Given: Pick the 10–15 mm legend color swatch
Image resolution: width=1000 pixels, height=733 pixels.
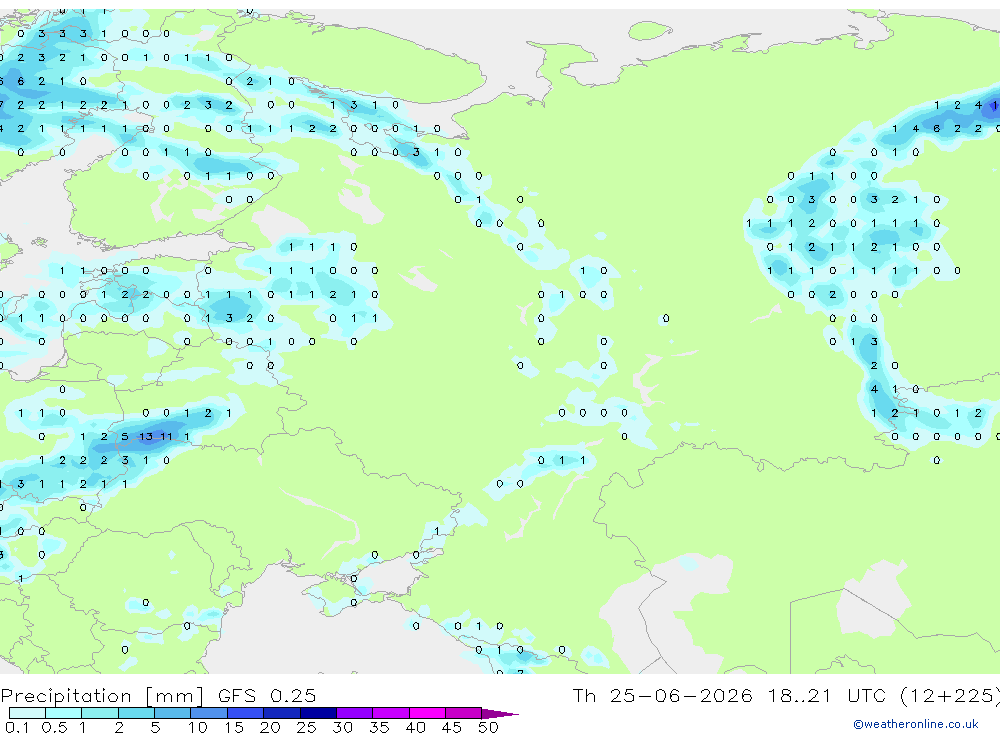Looking at the screenshot, I should point(209,713).
